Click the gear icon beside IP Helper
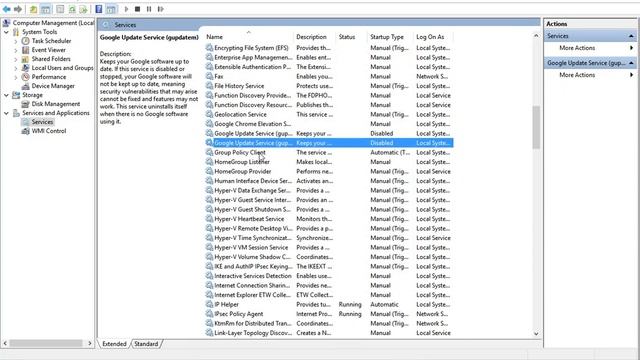 [209, 304]
